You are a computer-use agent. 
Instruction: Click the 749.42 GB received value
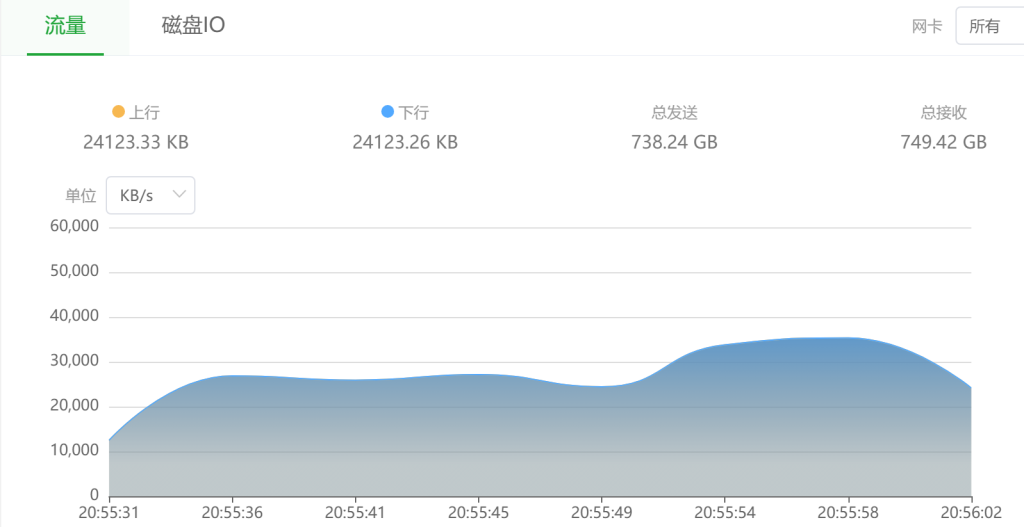[944, 142]
